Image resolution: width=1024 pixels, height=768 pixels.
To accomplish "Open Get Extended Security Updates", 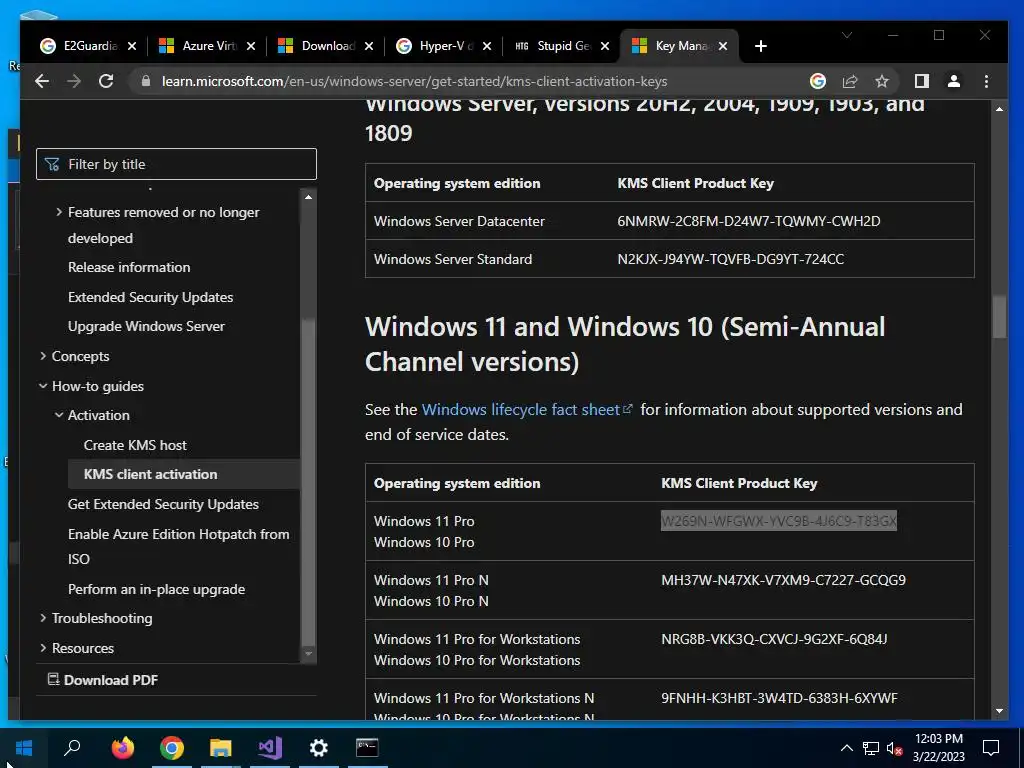I will [x=163, y=504].
